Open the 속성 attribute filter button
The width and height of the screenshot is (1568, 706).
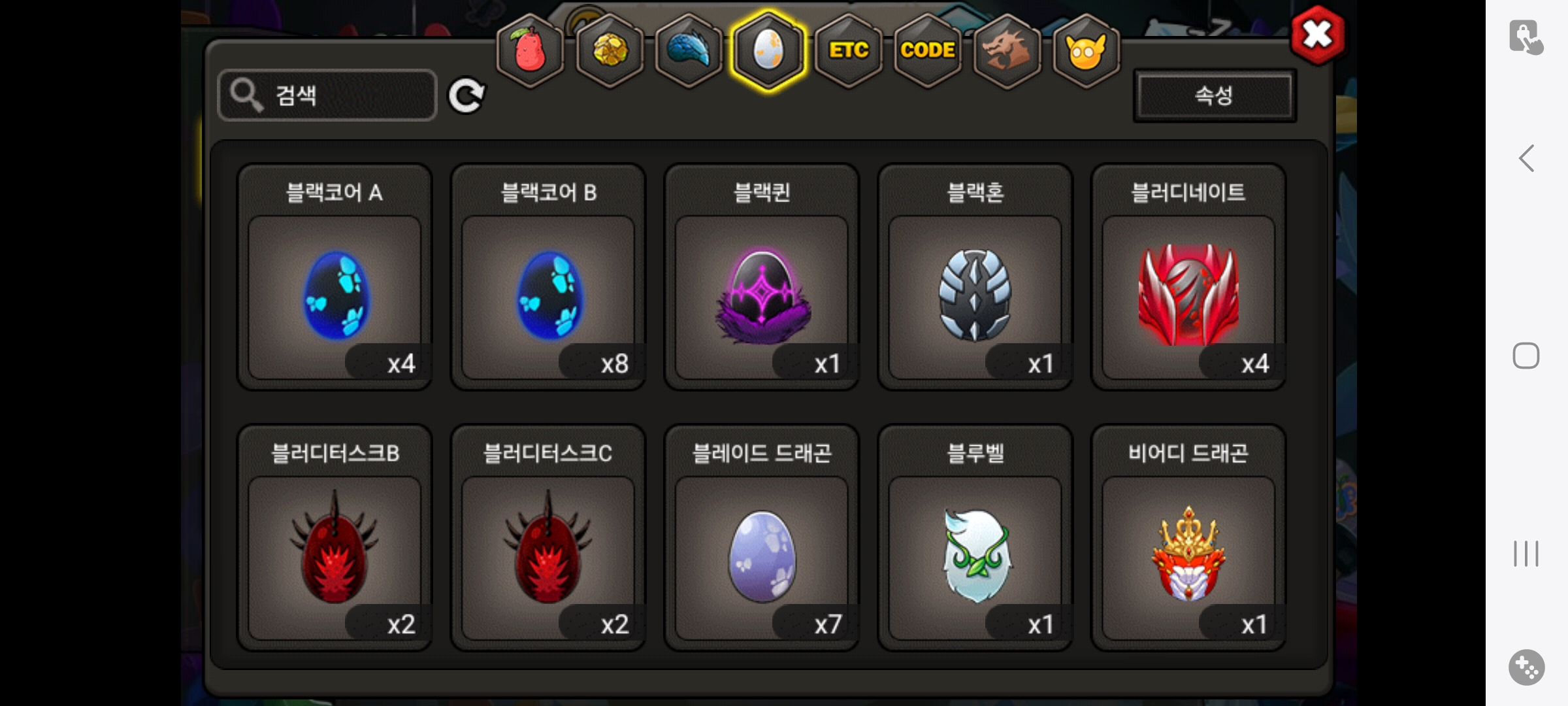(x=1215, y=95)
